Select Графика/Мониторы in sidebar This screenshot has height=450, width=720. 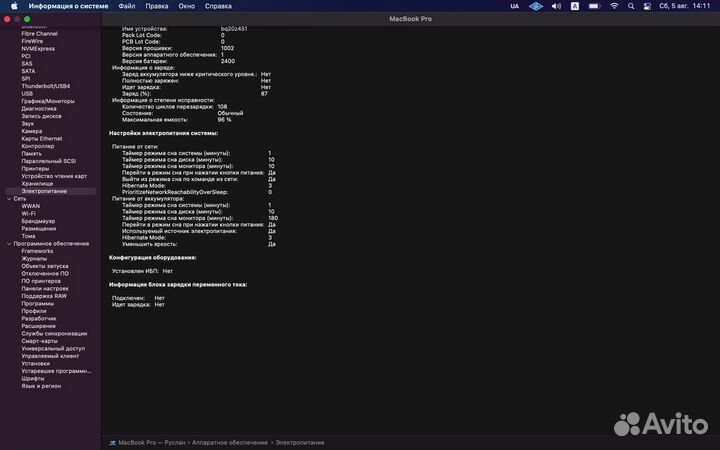(x=48, y=101)
